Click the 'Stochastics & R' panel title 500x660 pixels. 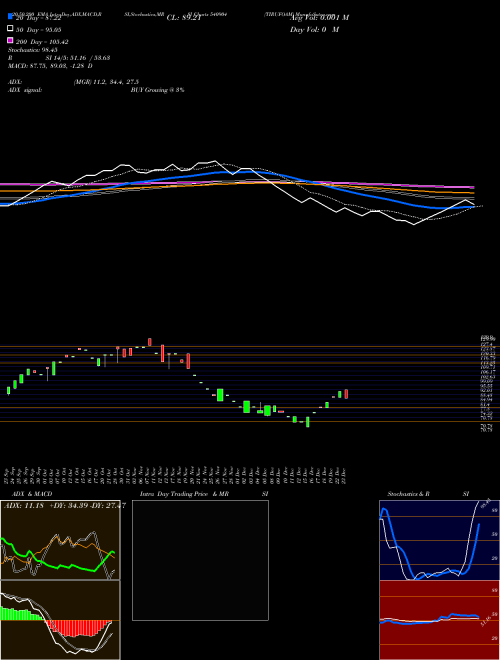(x=408, y=494)
